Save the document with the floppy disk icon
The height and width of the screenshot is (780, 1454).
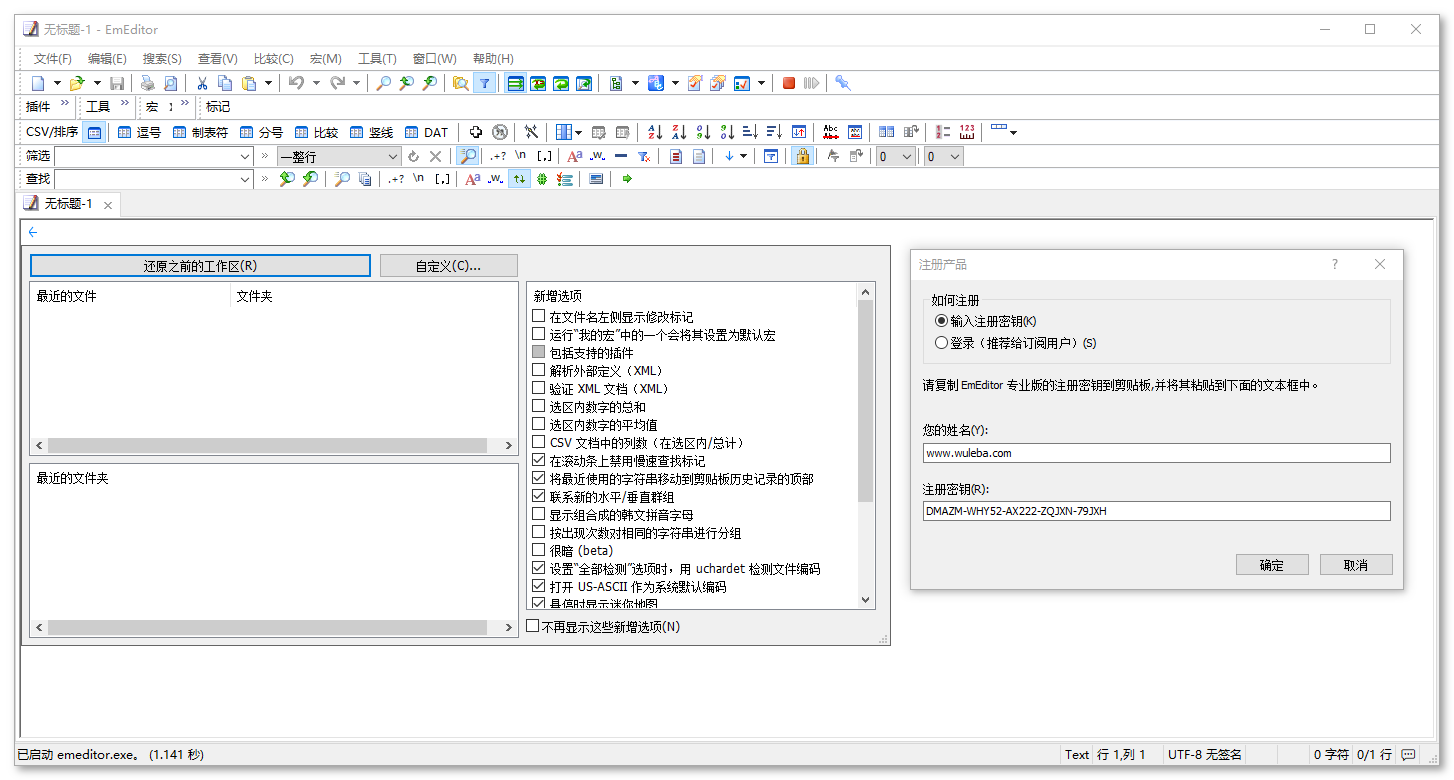tap(117, 83)
